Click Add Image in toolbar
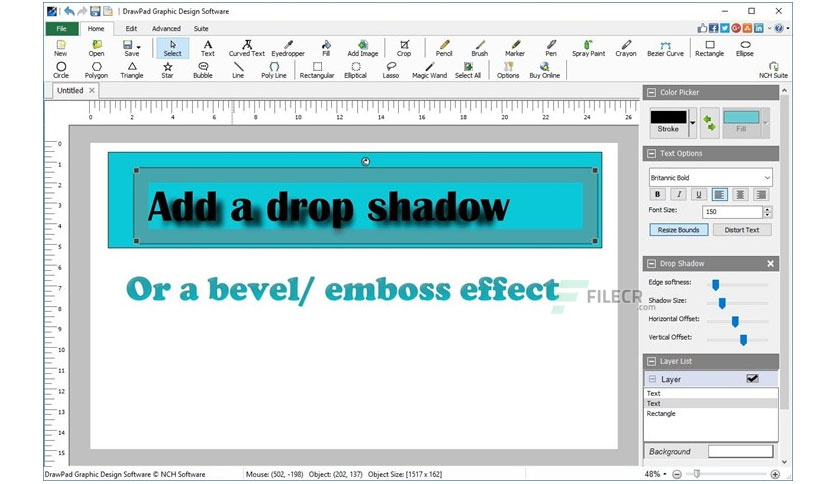The width and height of the screenshot is (836, 484). 363,48
